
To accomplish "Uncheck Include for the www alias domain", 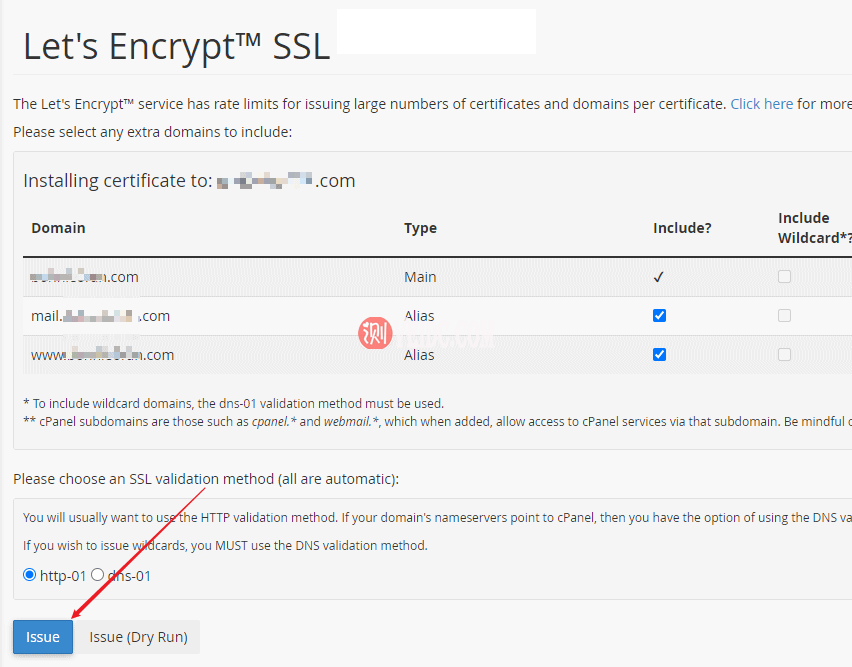I will [659, 354].
